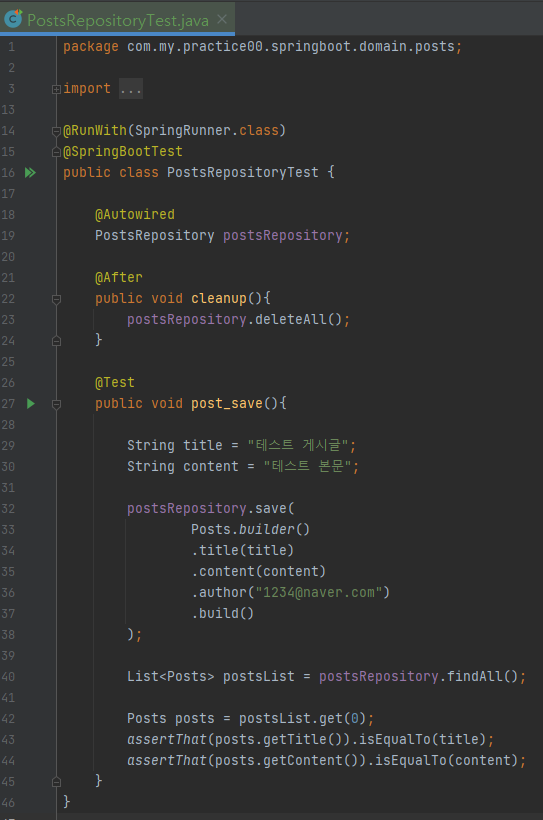This screenshot has width=543, height=820.
Task: Click the package declaration text on line 1
Action: [263, 47]
